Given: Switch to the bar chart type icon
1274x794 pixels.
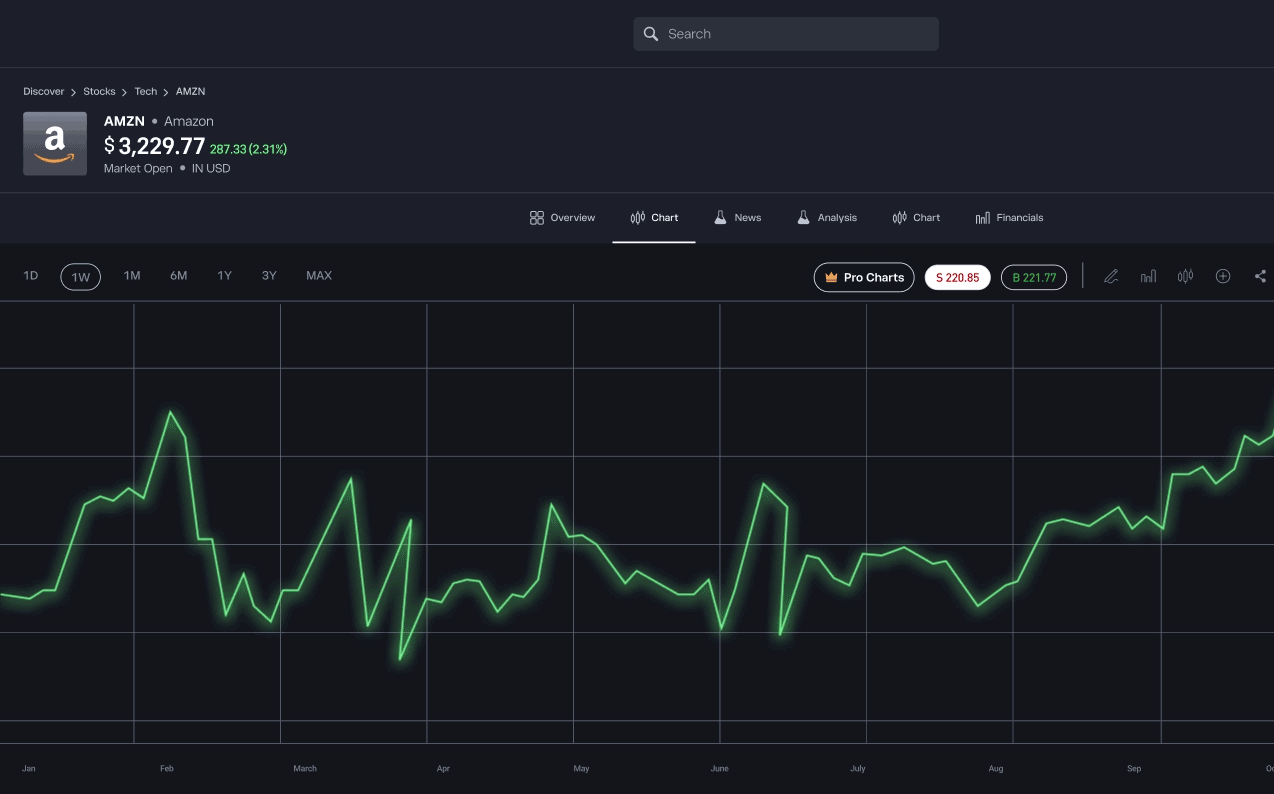Looking at the screenshot, I should point(1148,277).
